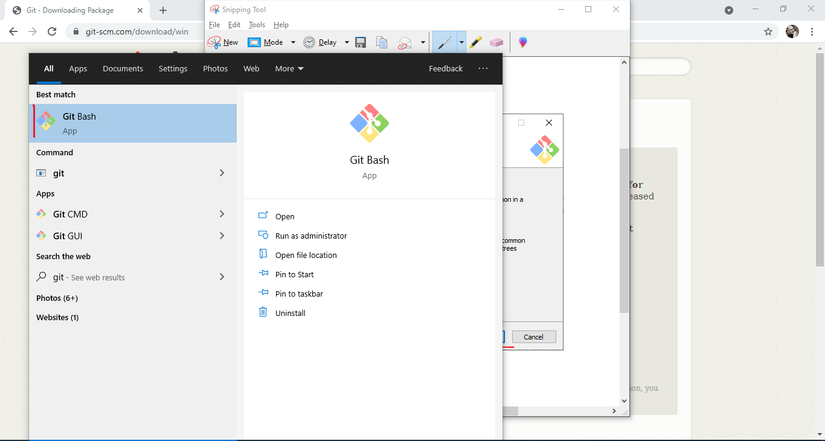Expand the Mode dropdown arrow
The image size is (825, 441).
click(293, 43)
